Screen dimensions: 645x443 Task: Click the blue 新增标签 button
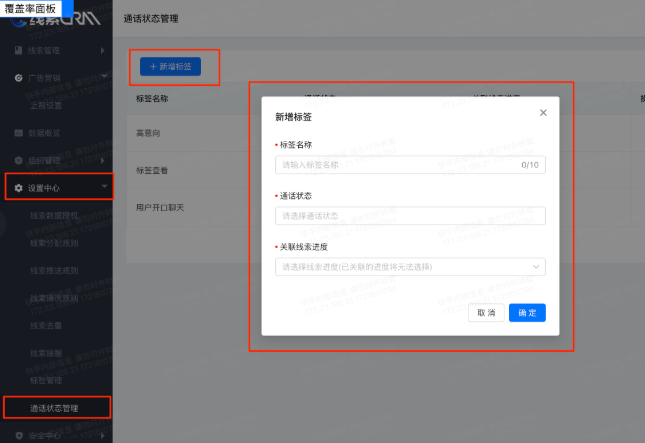[x=170, y=67]
